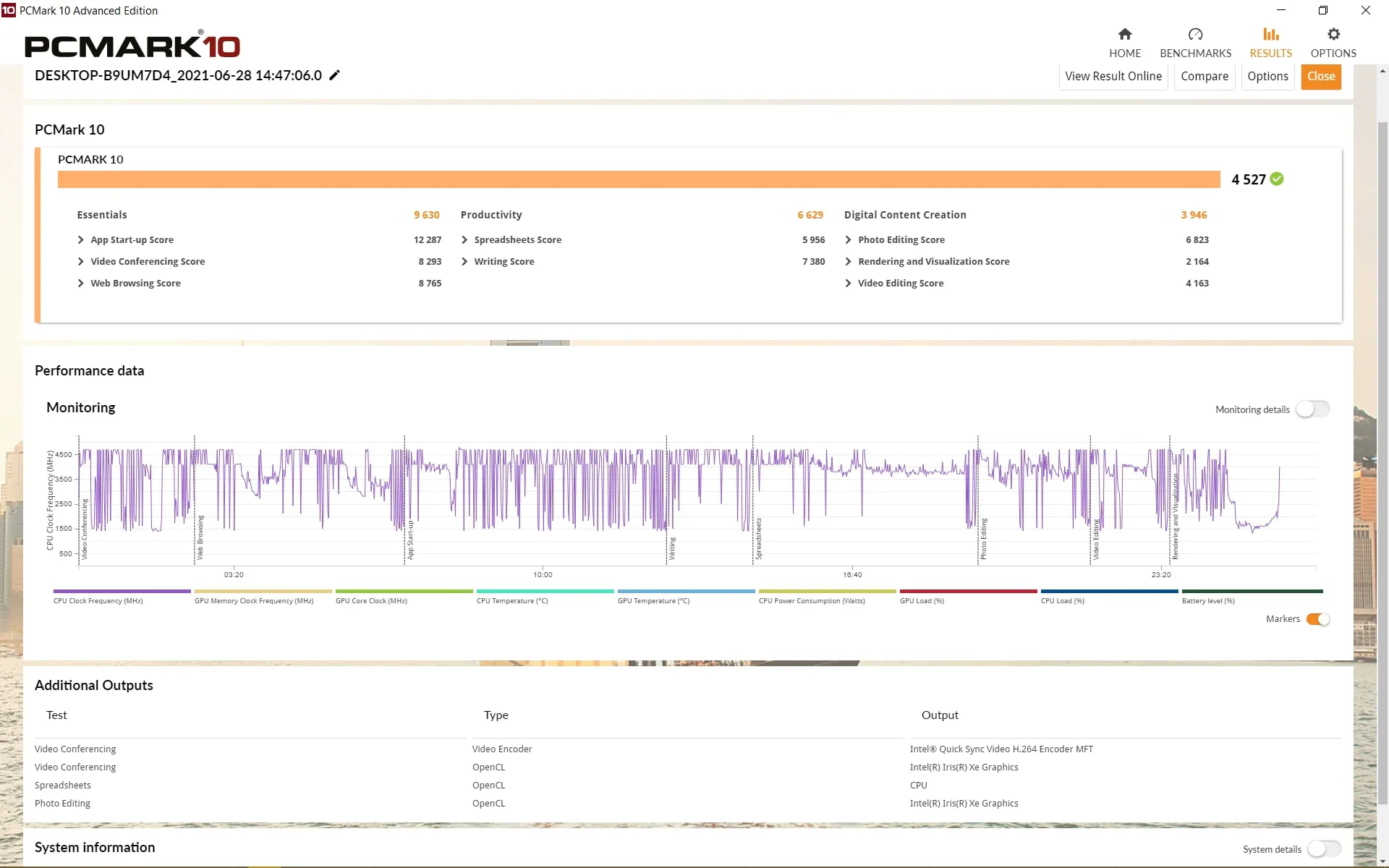1389x868 pixels.
Task: Click the Compare button
Action: tap(1205, 76)
